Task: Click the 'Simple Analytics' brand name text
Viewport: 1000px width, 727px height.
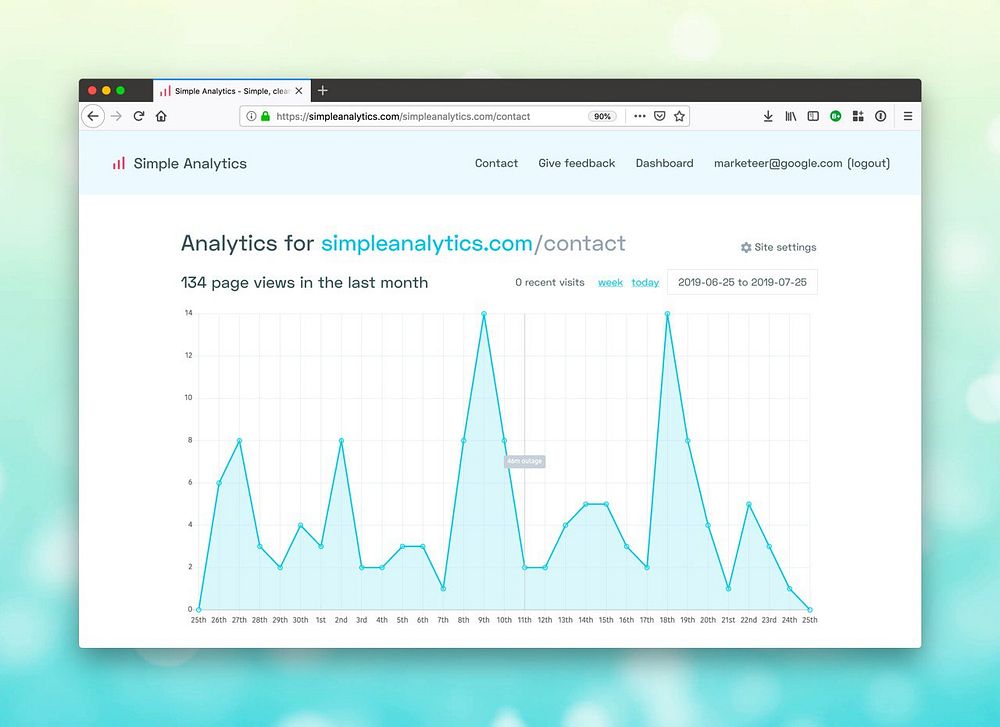Action: pyautogui.click(x=190, y=163)
